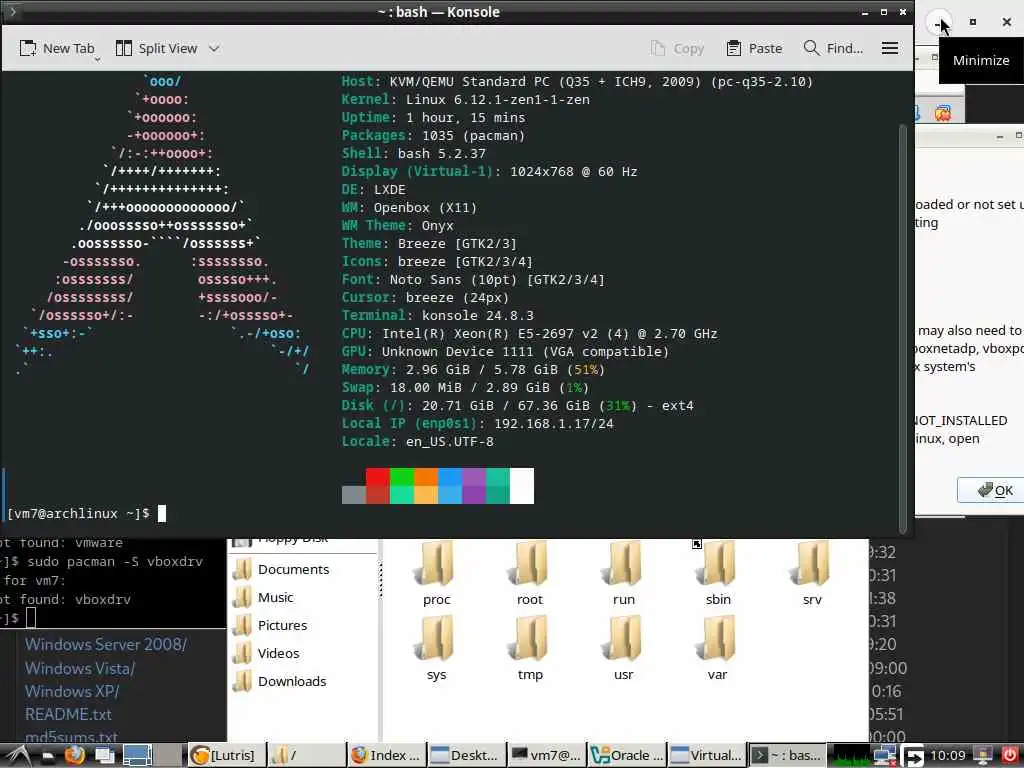
Task: Switch to the vm7@ terminal taskbar item
Action: point(547,756)
